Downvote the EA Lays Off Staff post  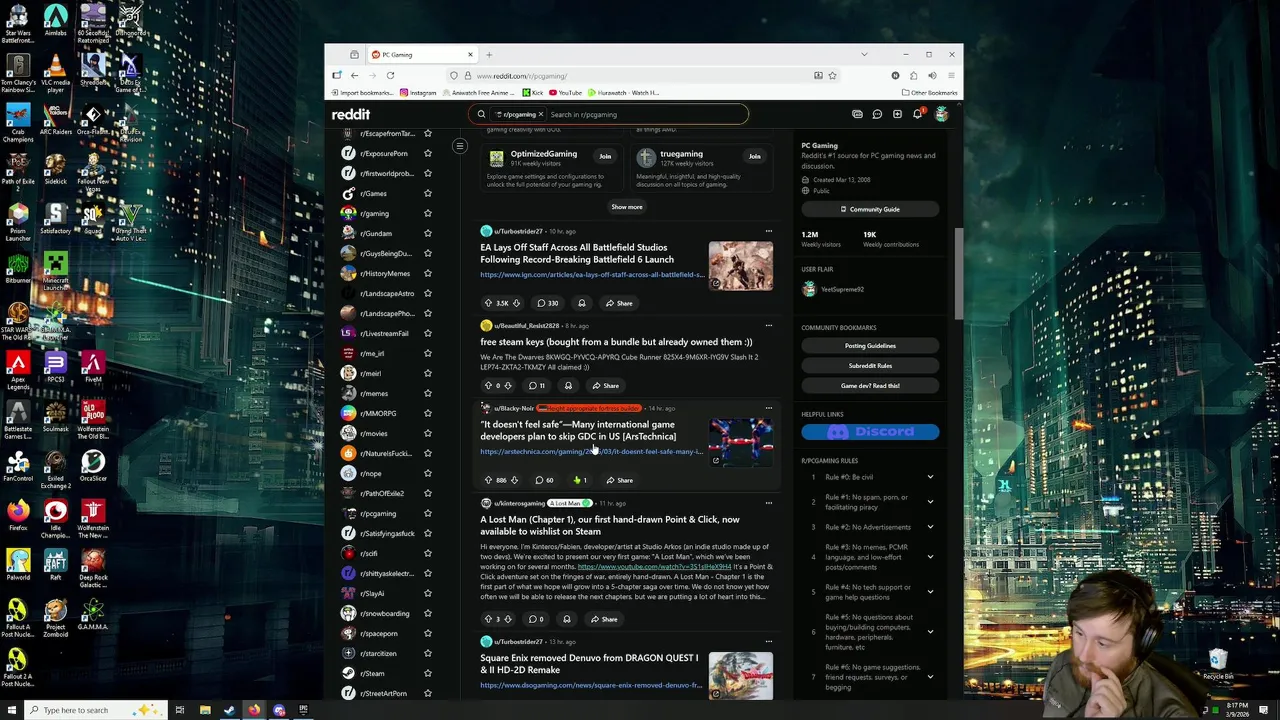(516, 303)
